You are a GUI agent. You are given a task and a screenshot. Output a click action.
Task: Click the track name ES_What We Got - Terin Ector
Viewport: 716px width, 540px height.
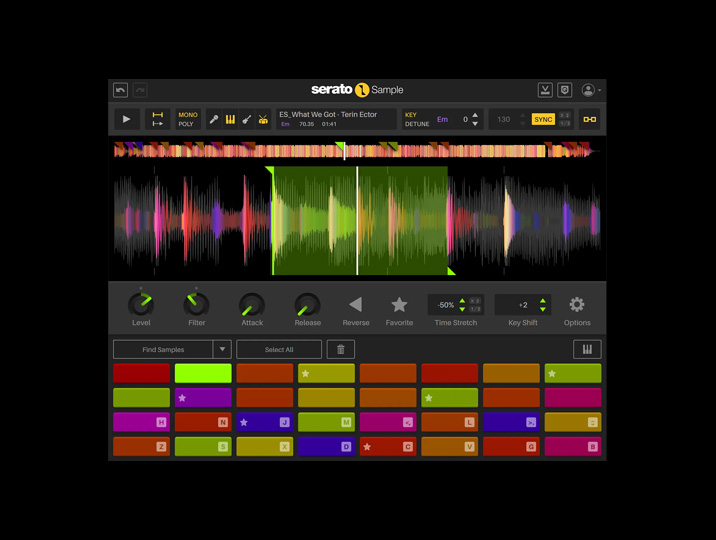click(x=328, y=114)
